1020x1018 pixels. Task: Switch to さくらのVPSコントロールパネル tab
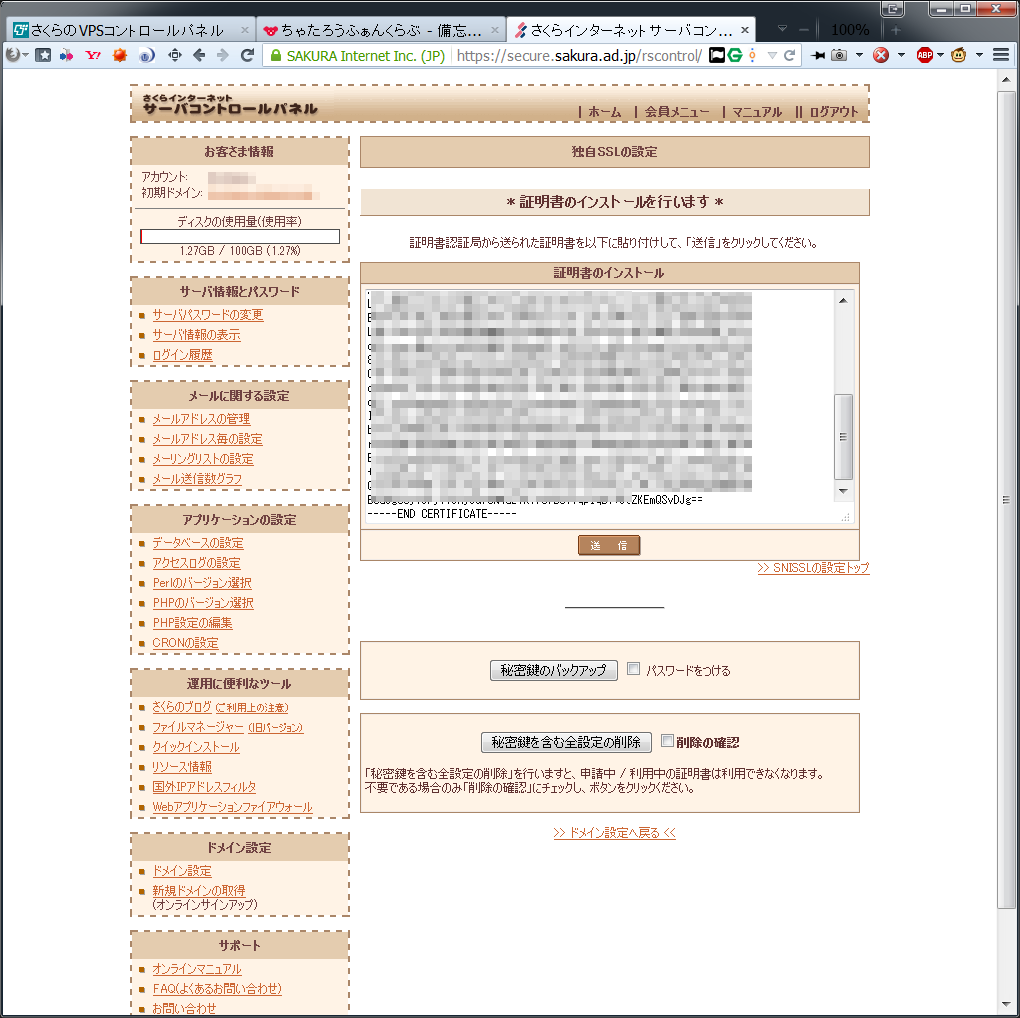(x=131, y=30)
